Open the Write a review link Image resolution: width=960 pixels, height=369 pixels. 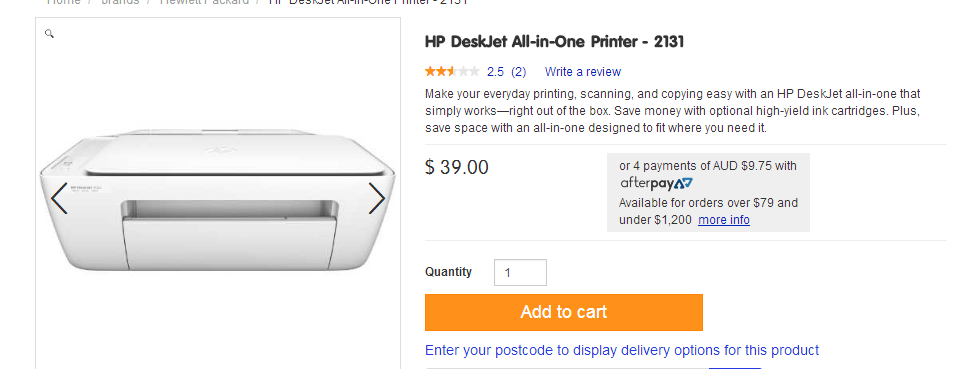pyautogui.click(x=583, y=72)
